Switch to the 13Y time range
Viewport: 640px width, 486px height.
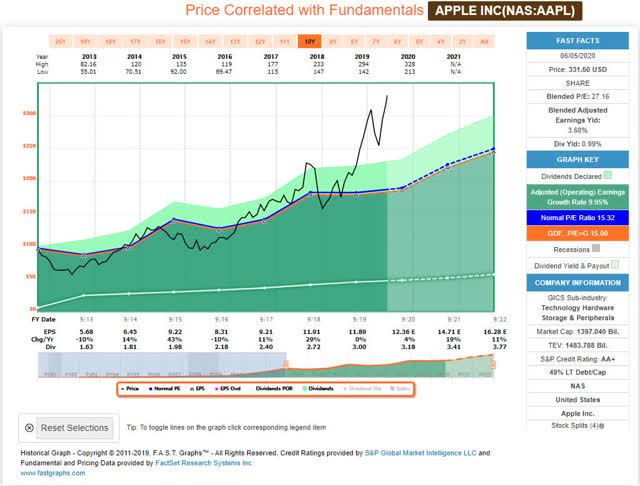235,42
